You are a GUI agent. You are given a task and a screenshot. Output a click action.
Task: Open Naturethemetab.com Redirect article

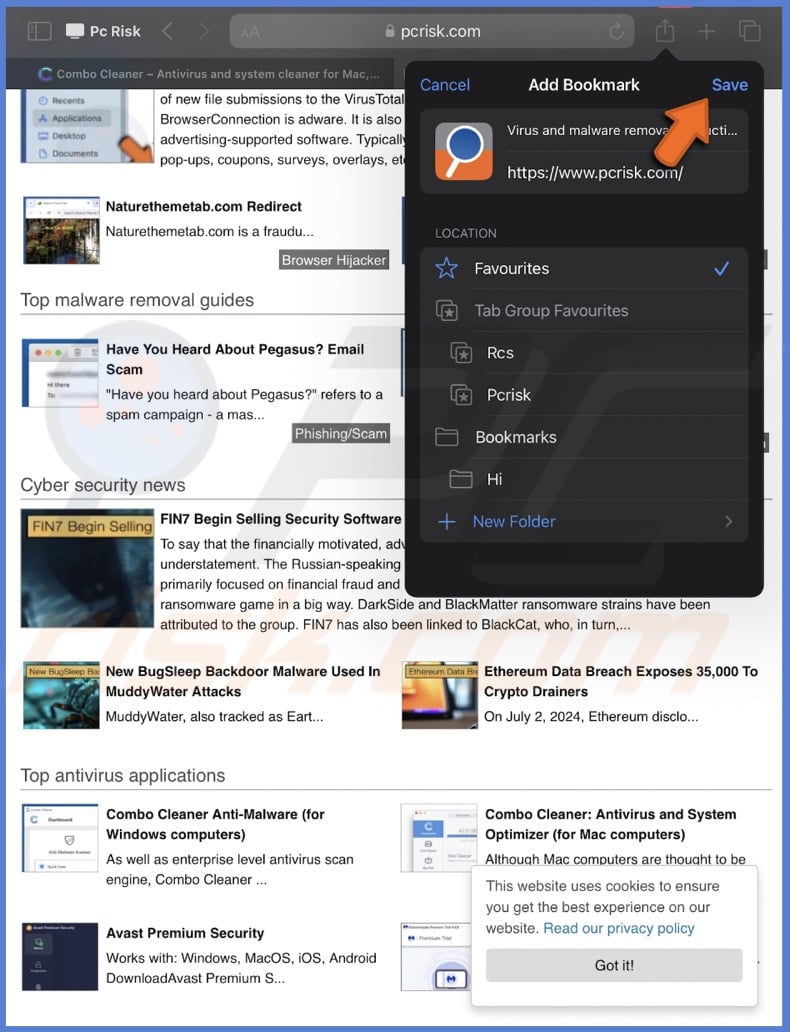coord(204,207)
